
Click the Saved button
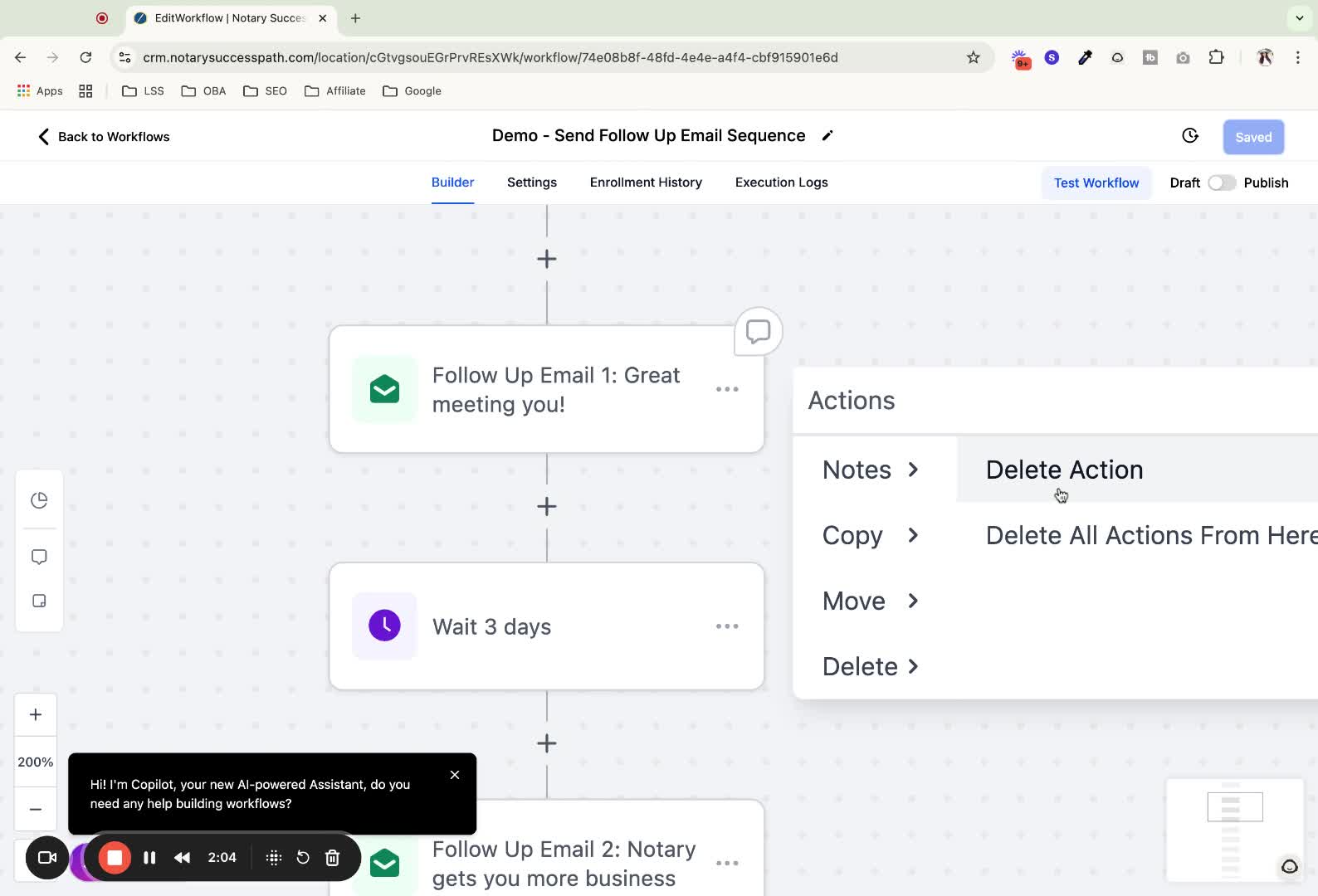coord(1253,137)
